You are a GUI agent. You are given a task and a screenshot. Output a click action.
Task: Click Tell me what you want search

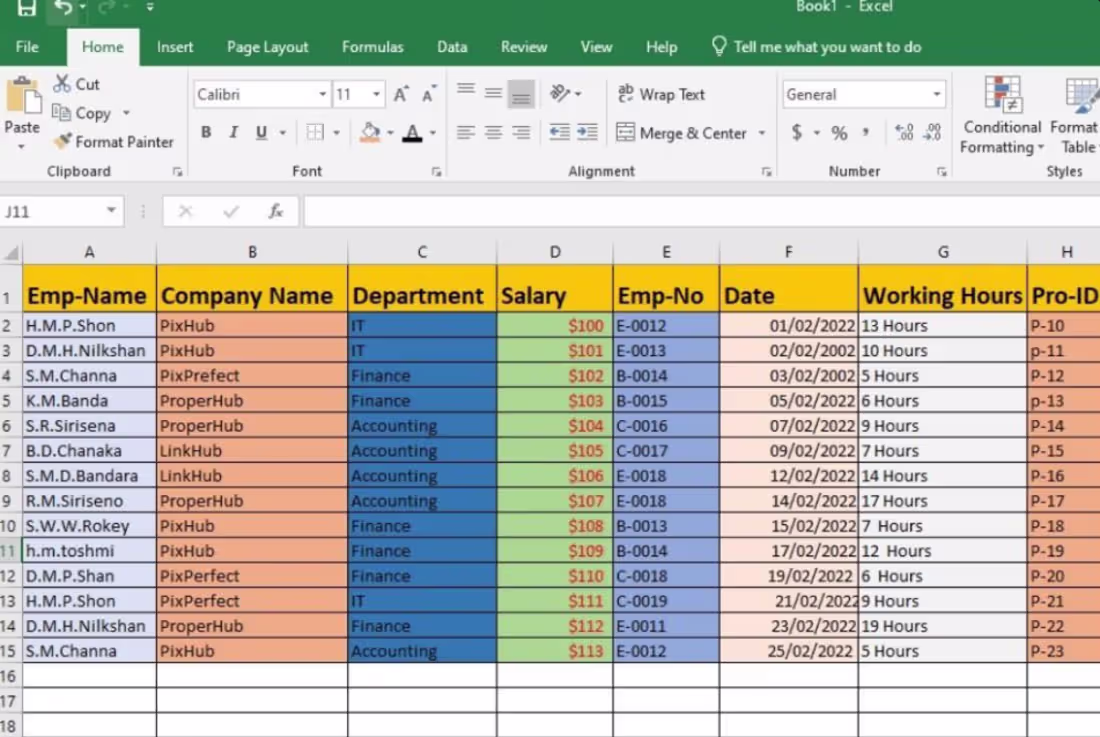(817, 47)
